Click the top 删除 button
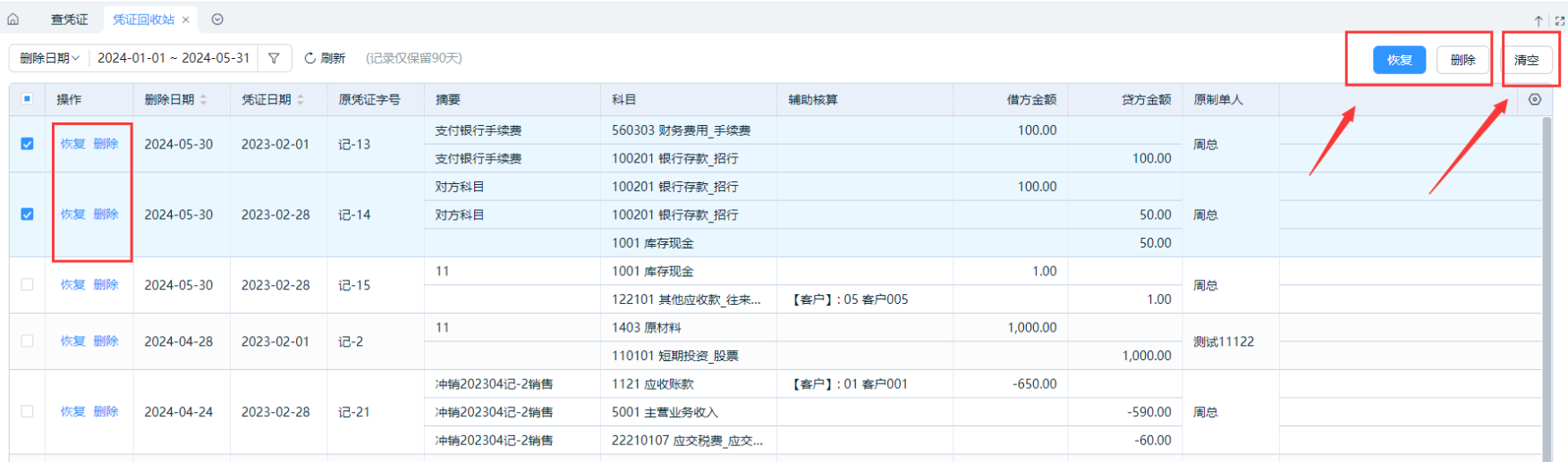The height and width of the screenshot is (462, 1568). point(1463,60)
